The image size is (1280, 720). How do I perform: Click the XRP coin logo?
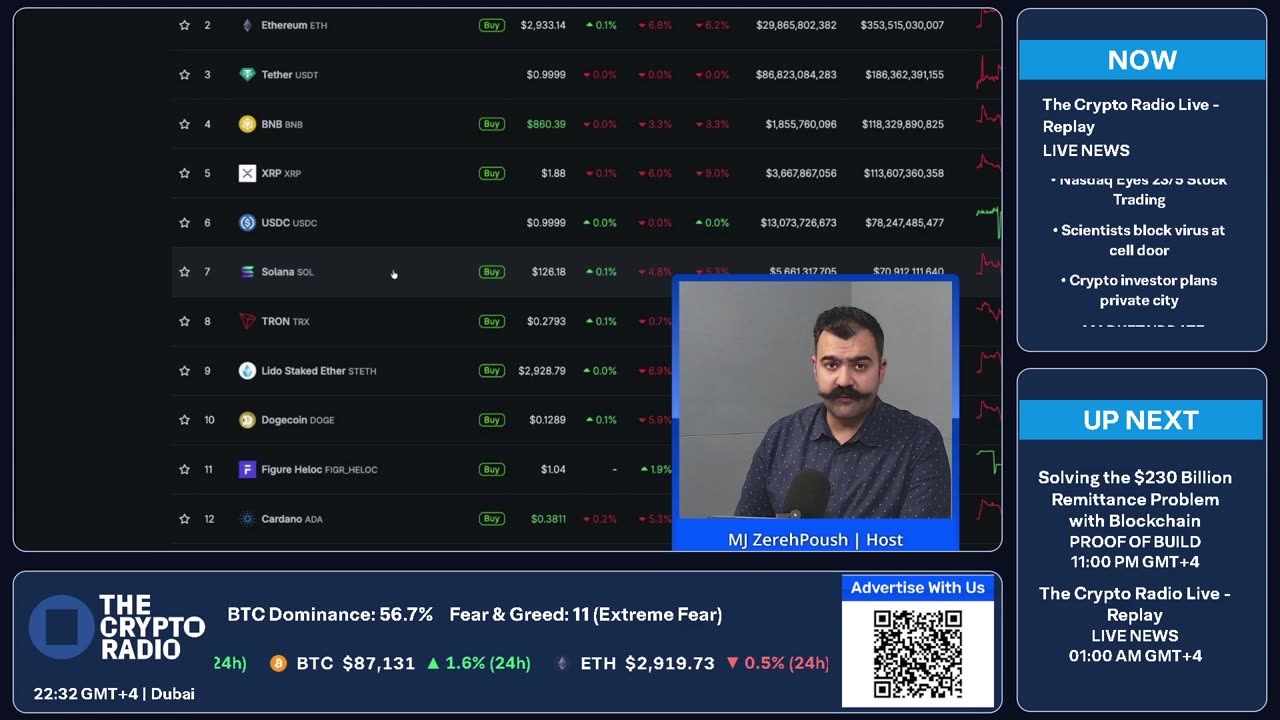[x=247, y=173]
